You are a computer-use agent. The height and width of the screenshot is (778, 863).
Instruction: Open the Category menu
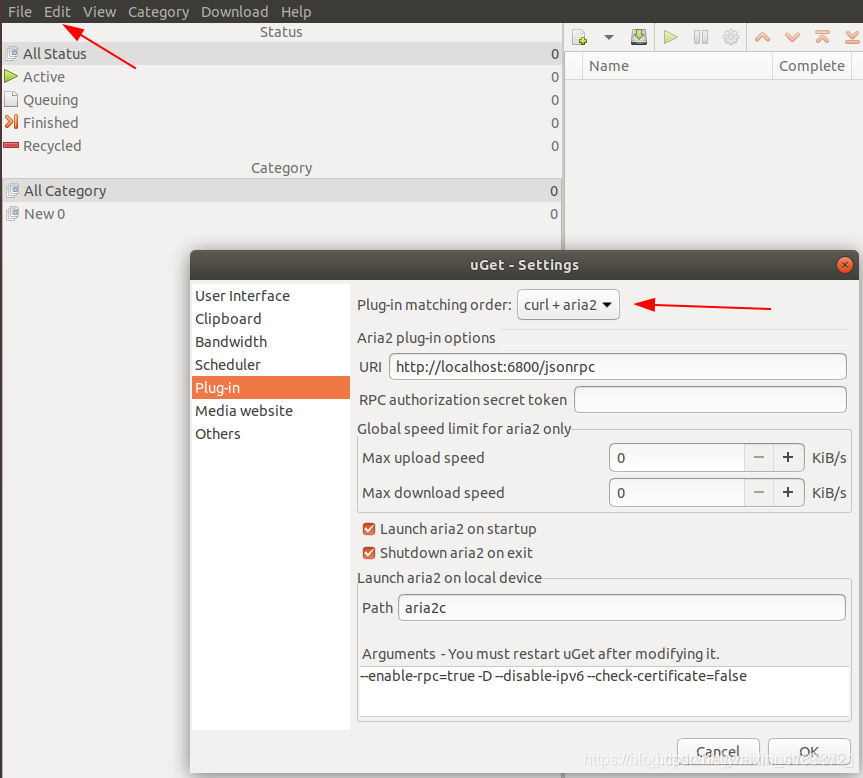coord(159,12)
